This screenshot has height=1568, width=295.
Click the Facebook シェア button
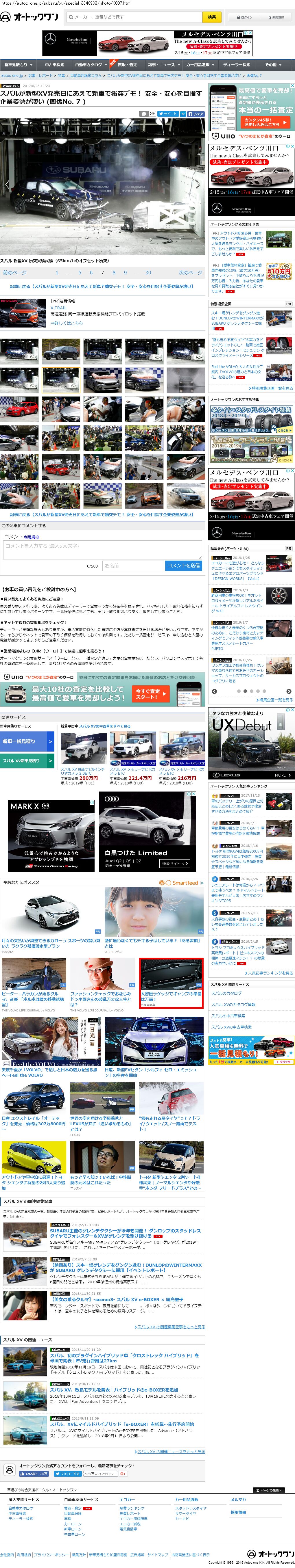click(x=196, y=114)
